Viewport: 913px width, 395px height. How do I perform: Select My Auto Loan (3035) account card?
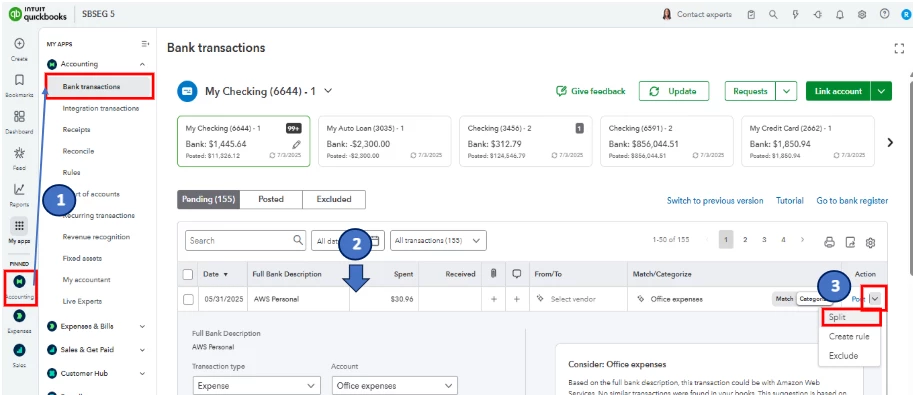385,141
